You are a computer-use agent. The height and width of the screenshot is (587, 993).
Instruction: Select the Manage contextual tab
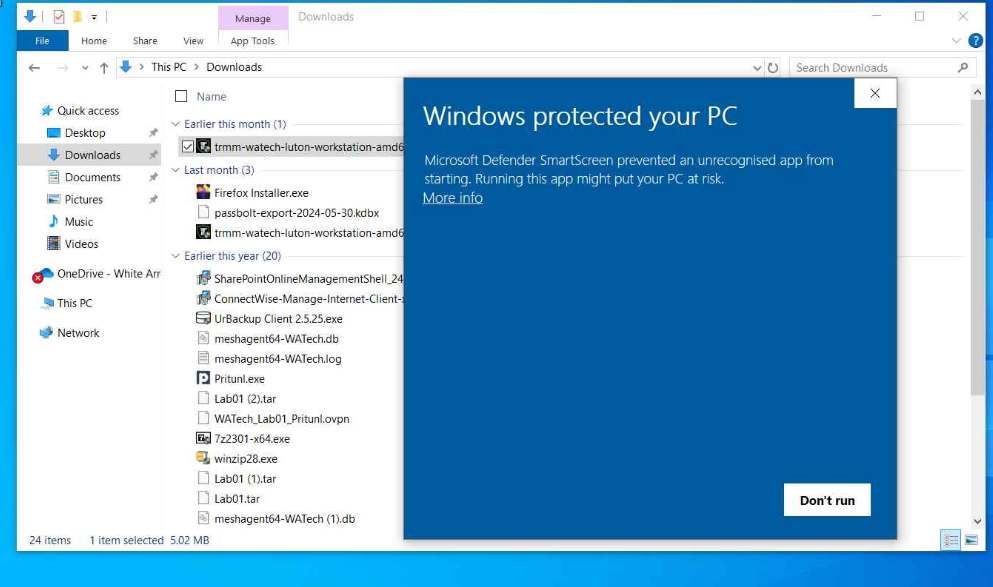tap(253, 18)
